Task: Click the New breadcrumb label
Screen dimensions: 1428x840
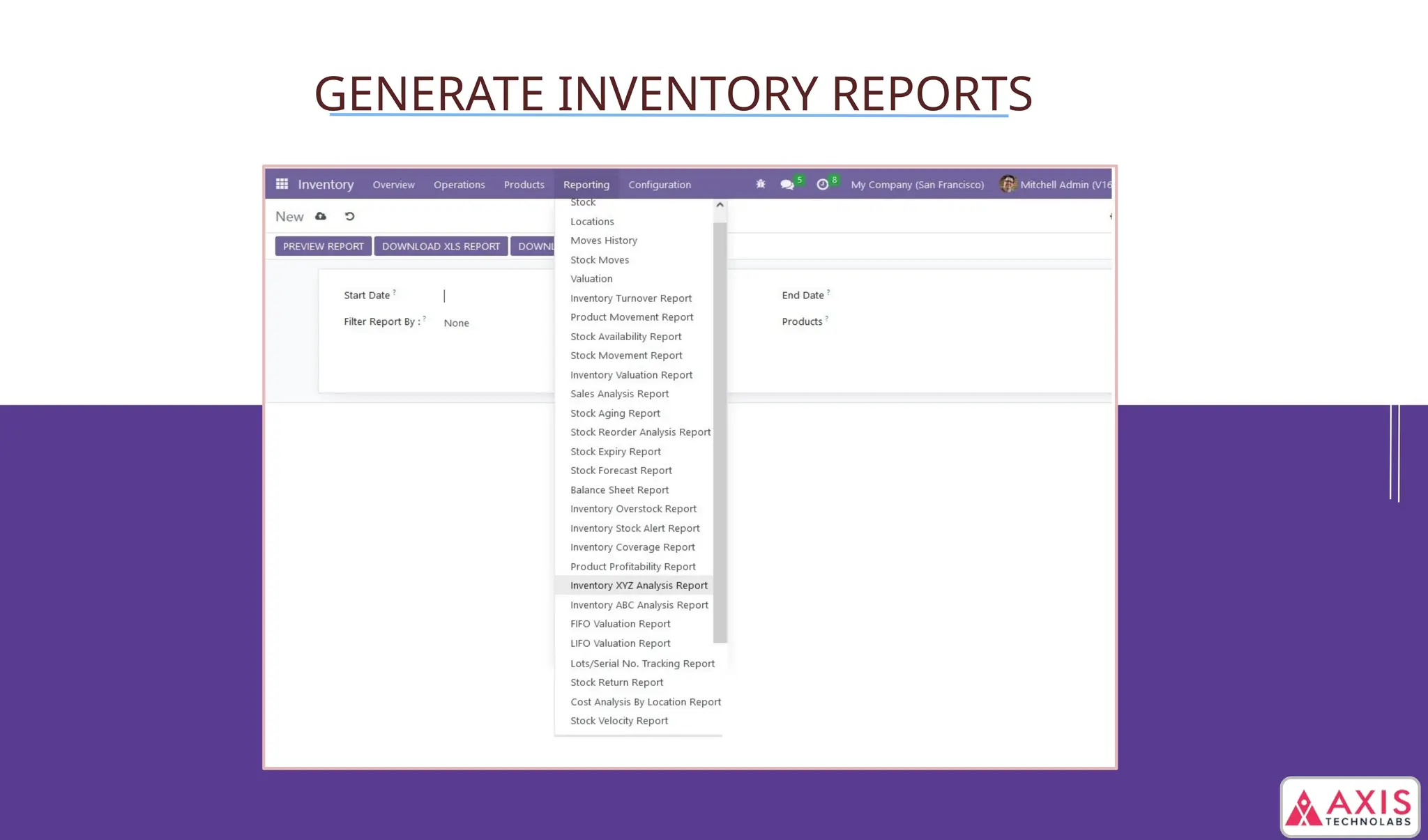Action: (289, 217)
